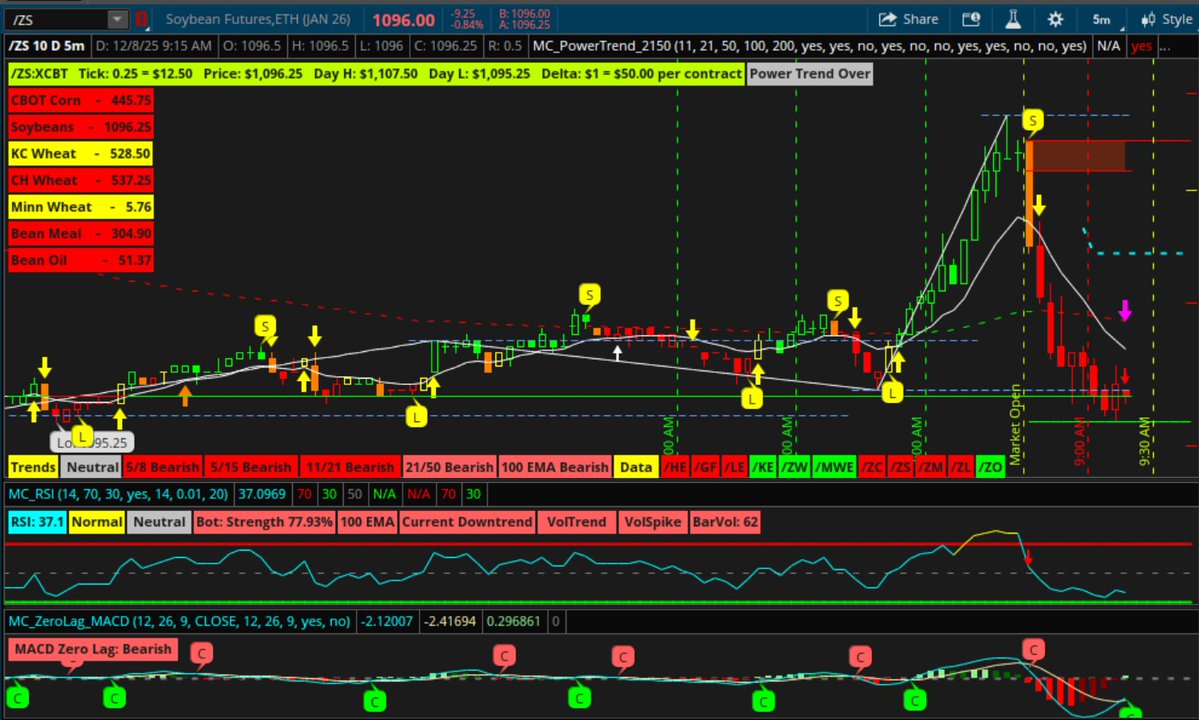This screenshot has height=720, width=1199.
Task: Click the flask analysis icon in toolbar
Action: coord(1012,18)
